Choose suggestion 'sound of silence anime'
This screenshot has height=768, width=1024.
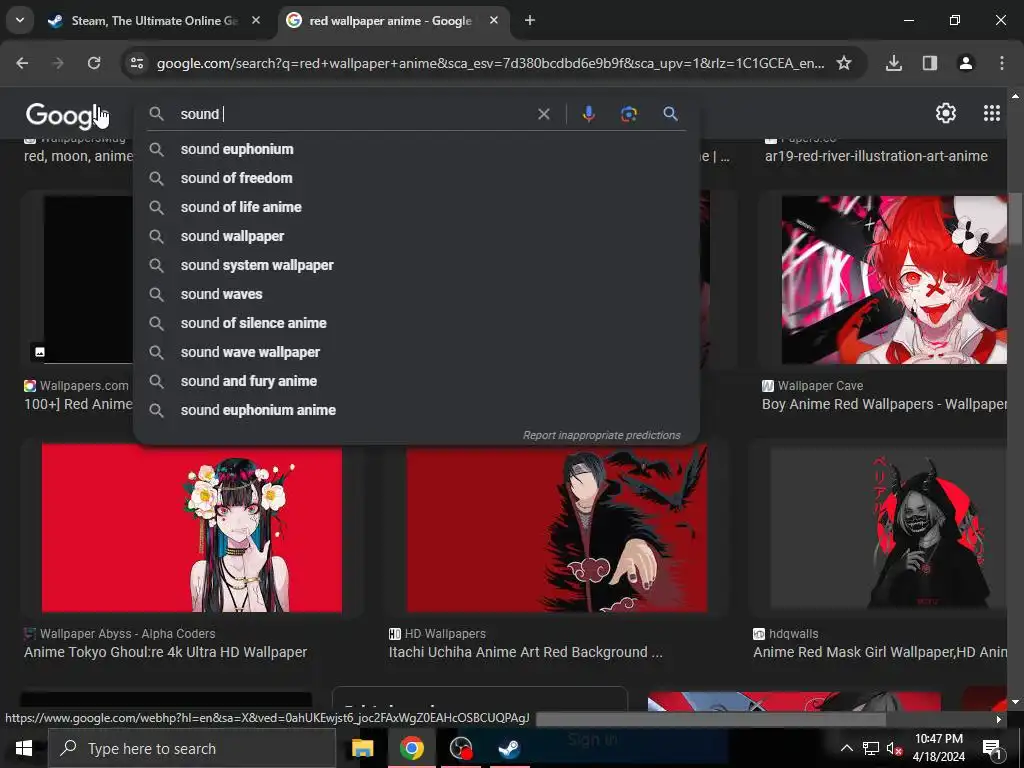(416, 323)
